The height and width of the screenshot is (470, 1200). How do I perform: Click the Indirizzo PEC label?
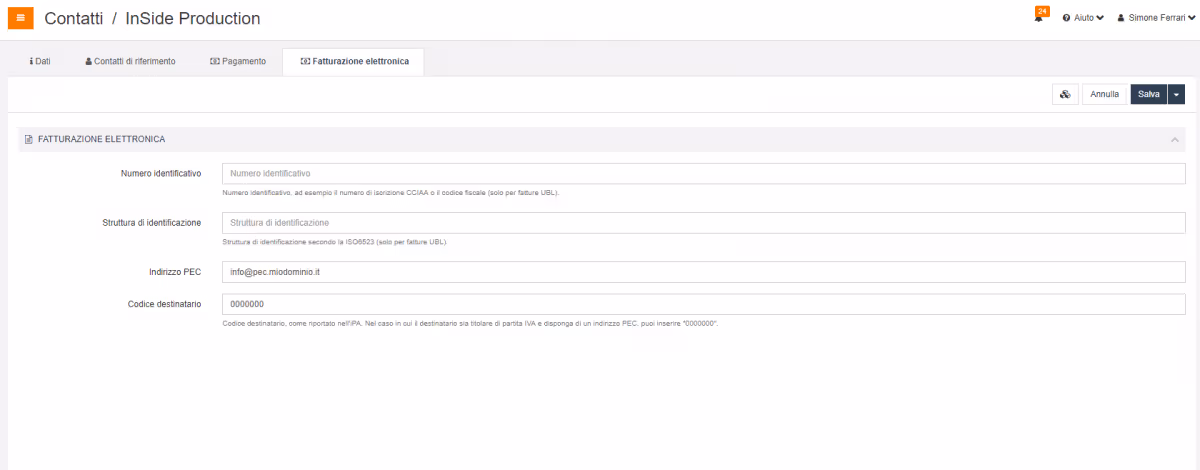pyautogui.click(x=173, y=272)
